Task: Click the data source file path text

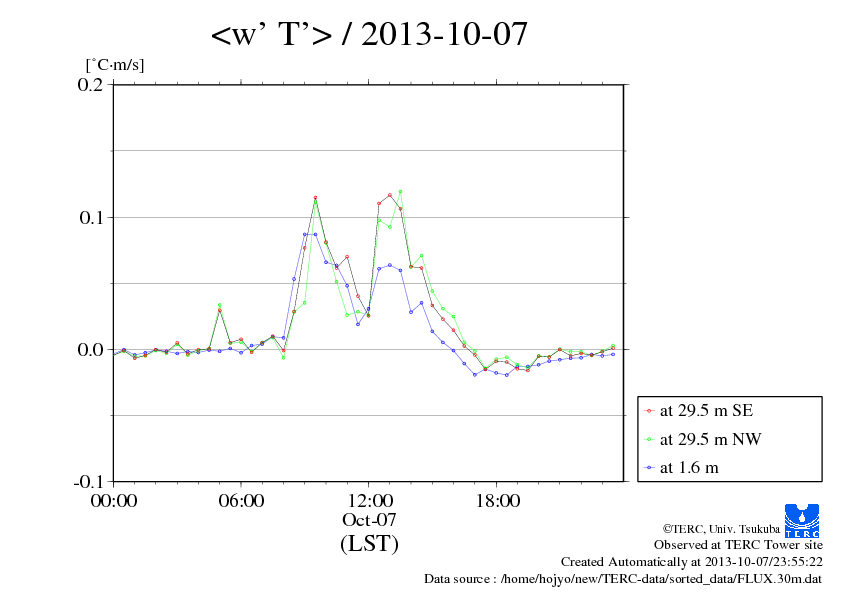Action: point(623,578)
